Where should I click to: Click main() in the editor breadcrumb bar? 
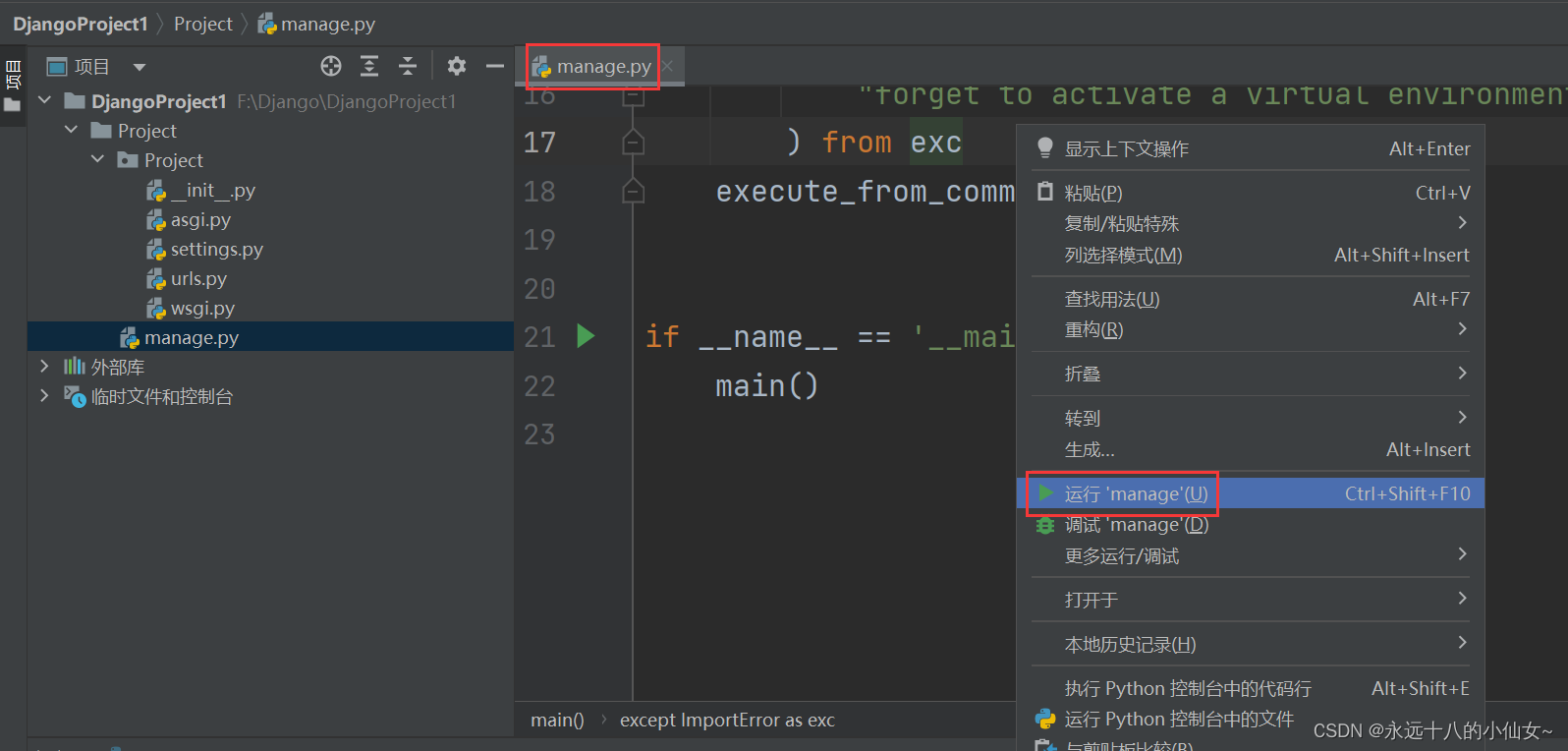[x=557, y=720]
